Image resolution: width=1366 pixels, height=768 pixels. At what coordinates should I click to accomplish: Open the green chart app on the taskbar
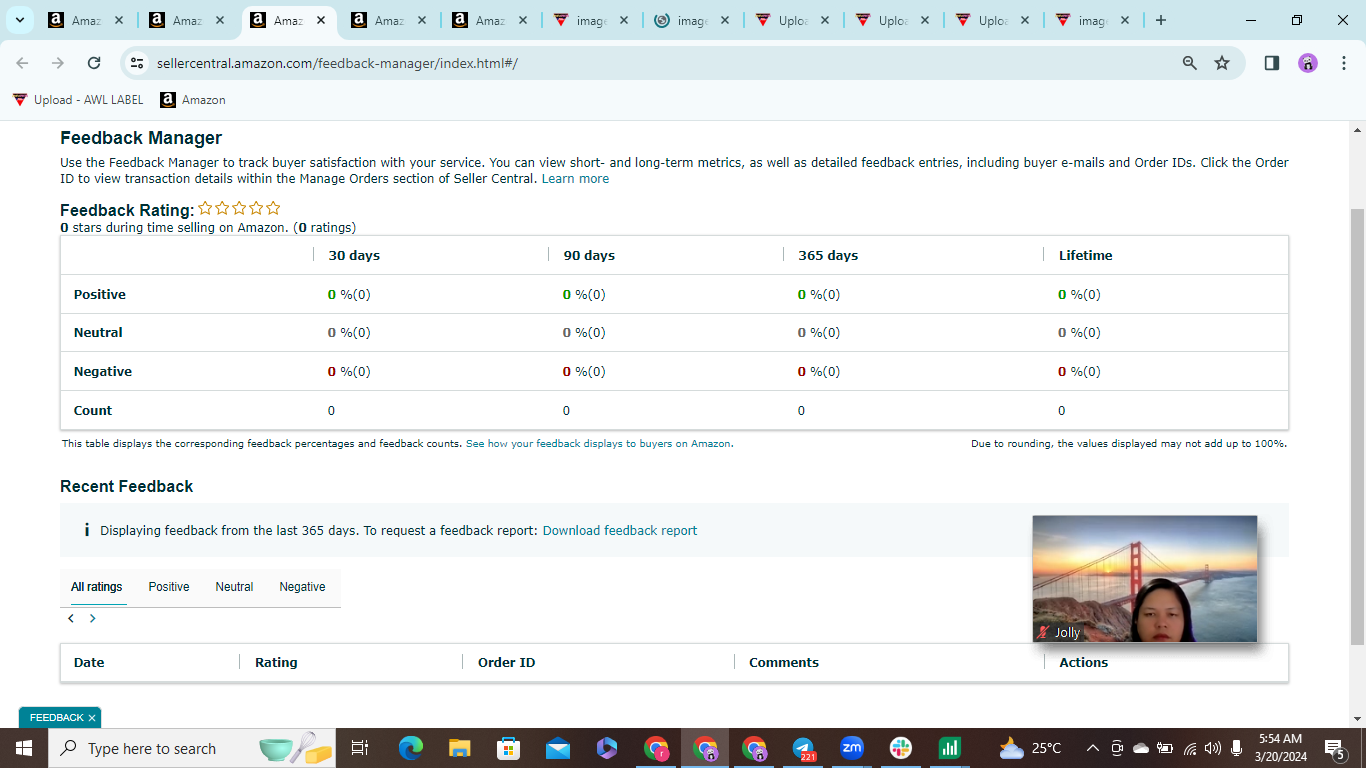[950, 748]
